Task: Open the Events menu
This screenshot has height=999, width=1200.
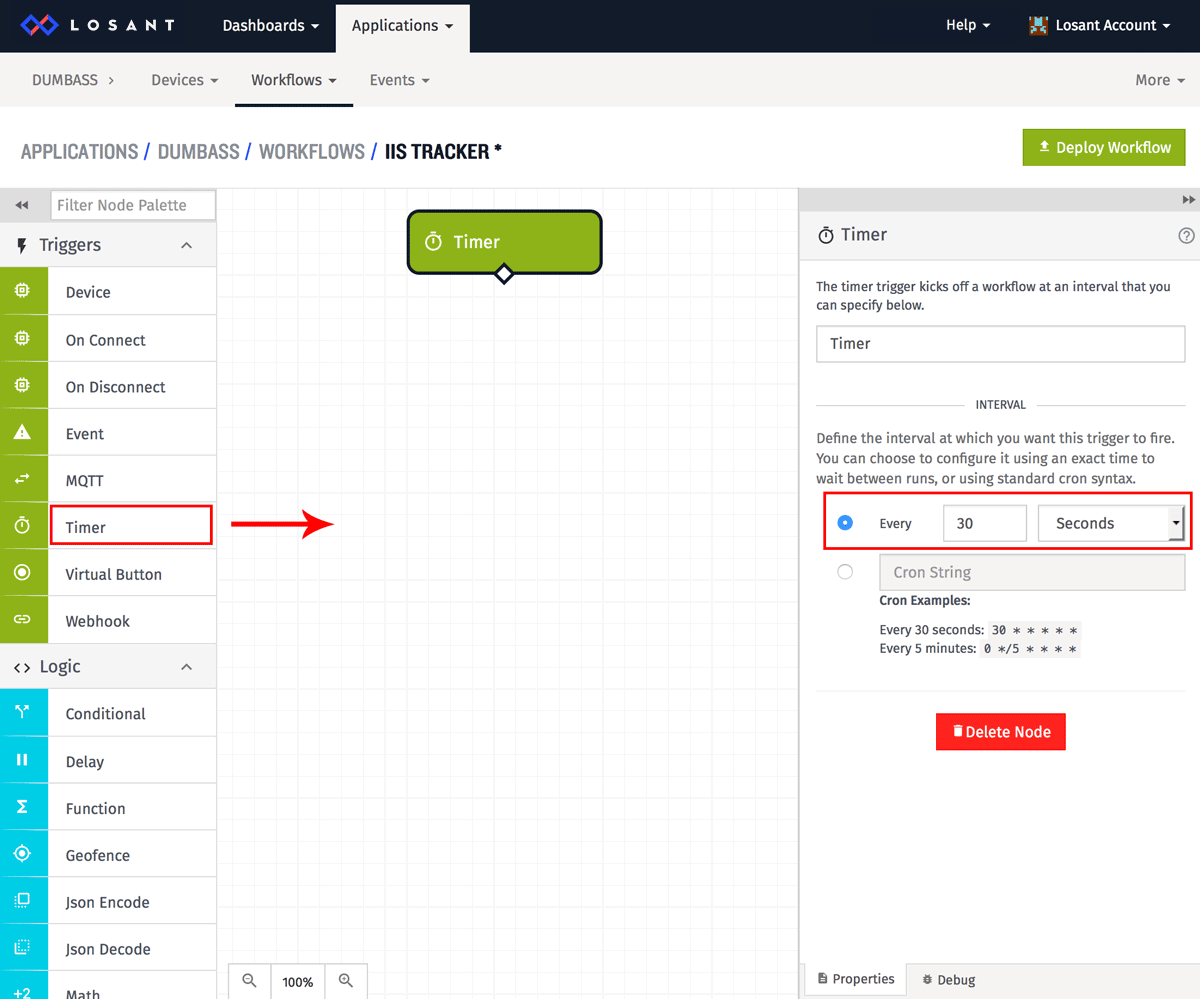Action: point(399,80)
